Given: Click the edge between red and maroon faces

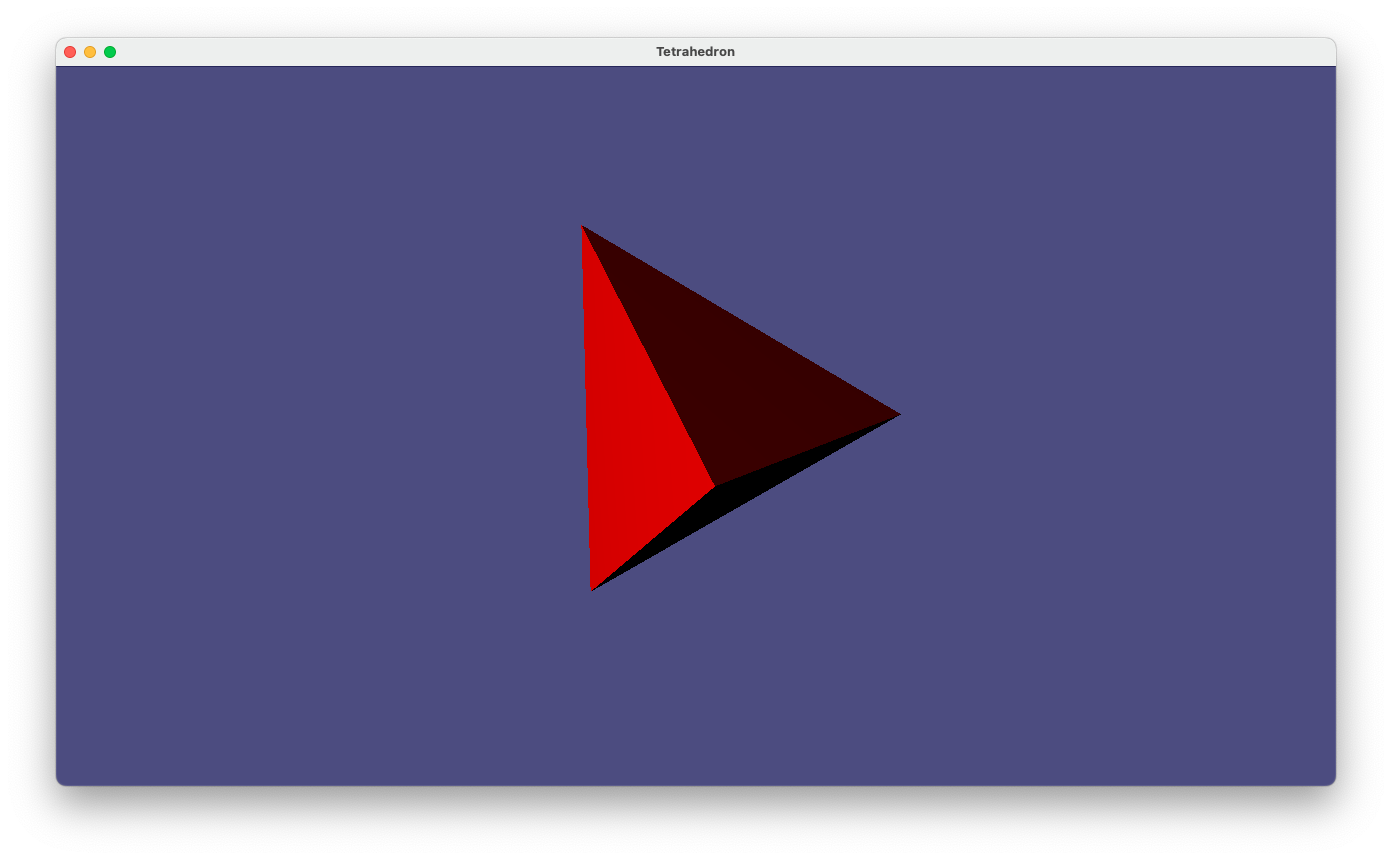Looking at the screenshot, I should point(649,357).
